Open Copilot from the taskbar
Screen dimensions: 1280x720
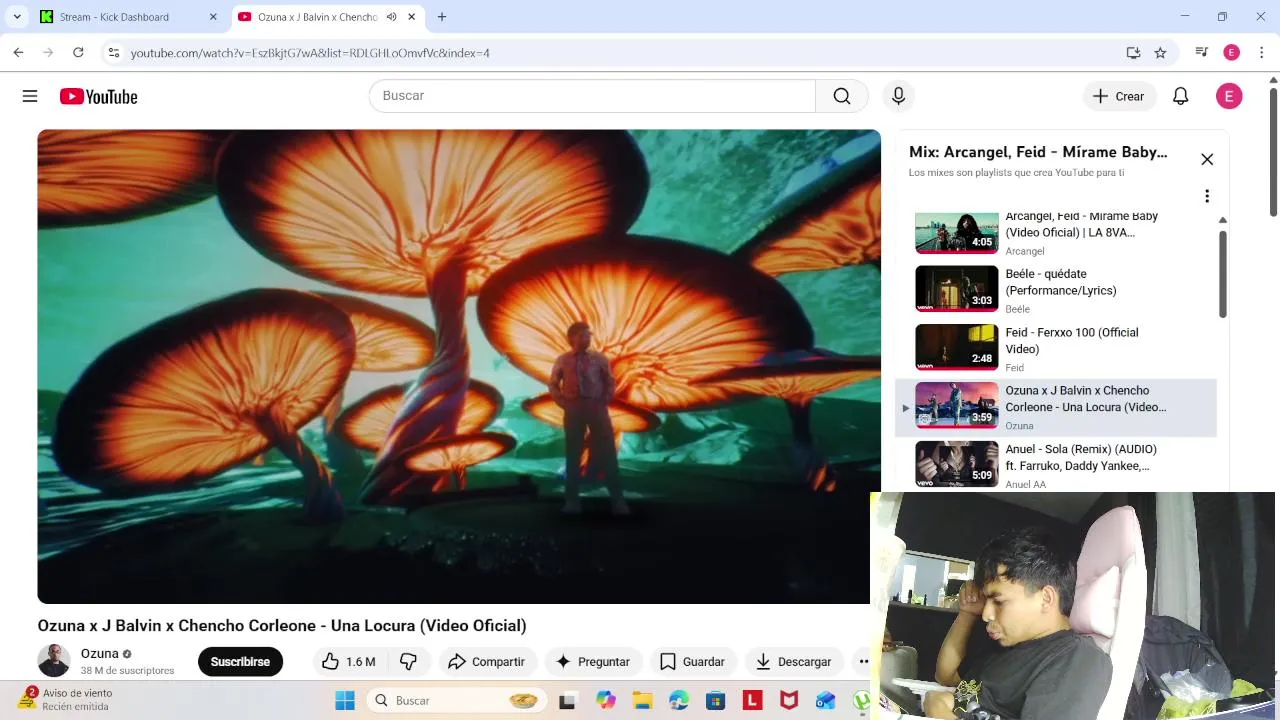click(605, 701)
